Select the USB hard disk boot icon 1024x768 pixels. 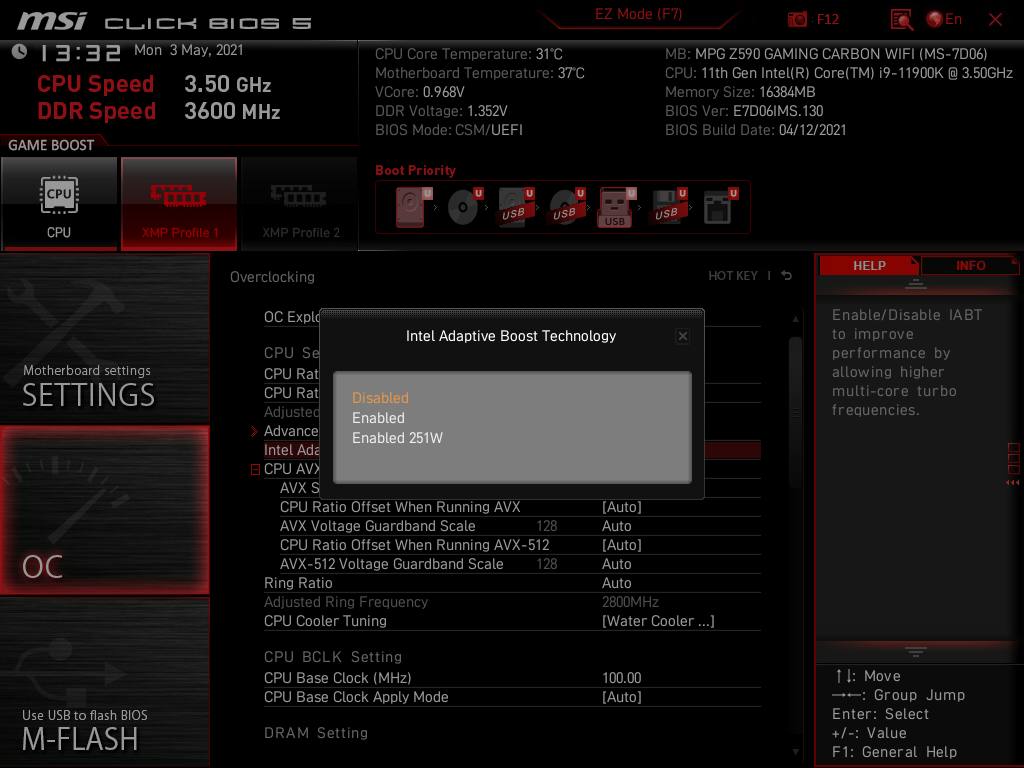[516, 207]
